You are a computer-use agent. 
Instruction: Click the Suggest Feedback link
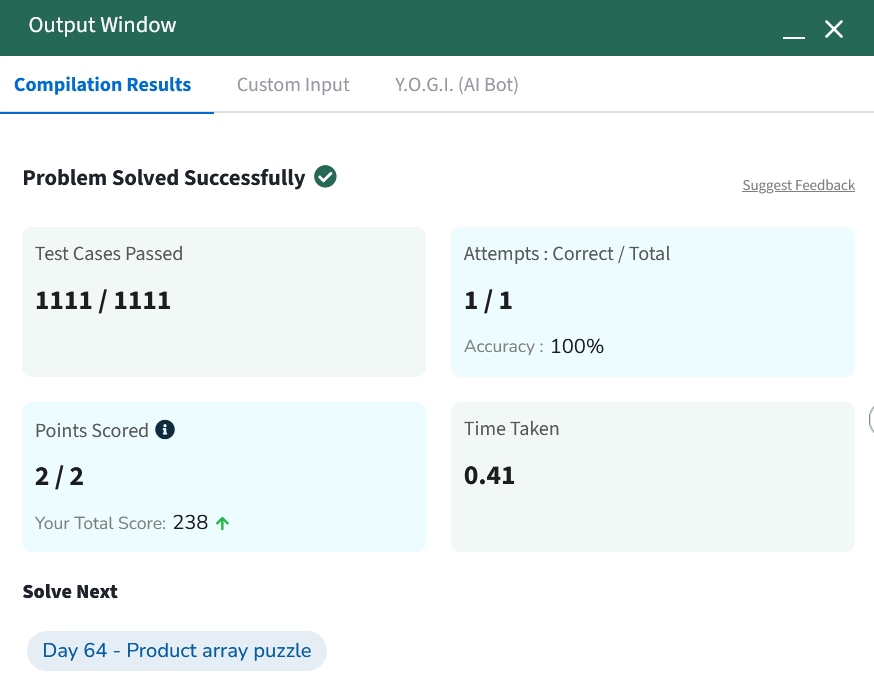point(798,185)
